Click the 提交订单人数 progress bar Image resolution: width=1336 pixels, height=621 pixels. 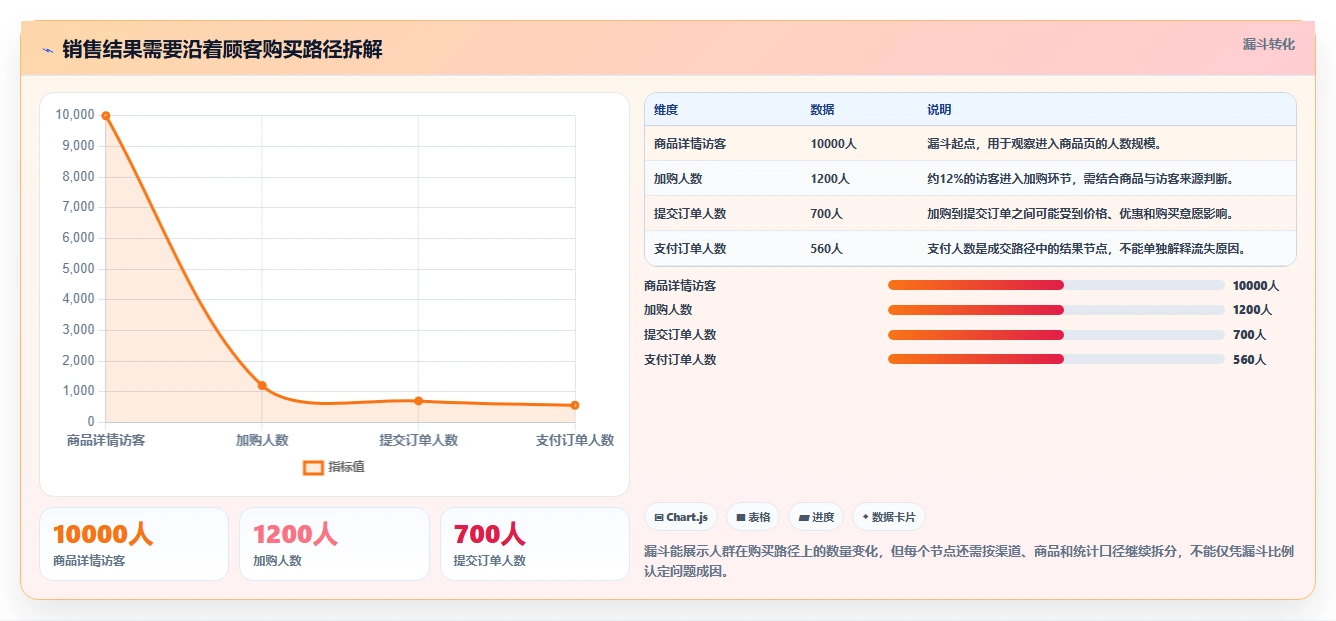1056,335
